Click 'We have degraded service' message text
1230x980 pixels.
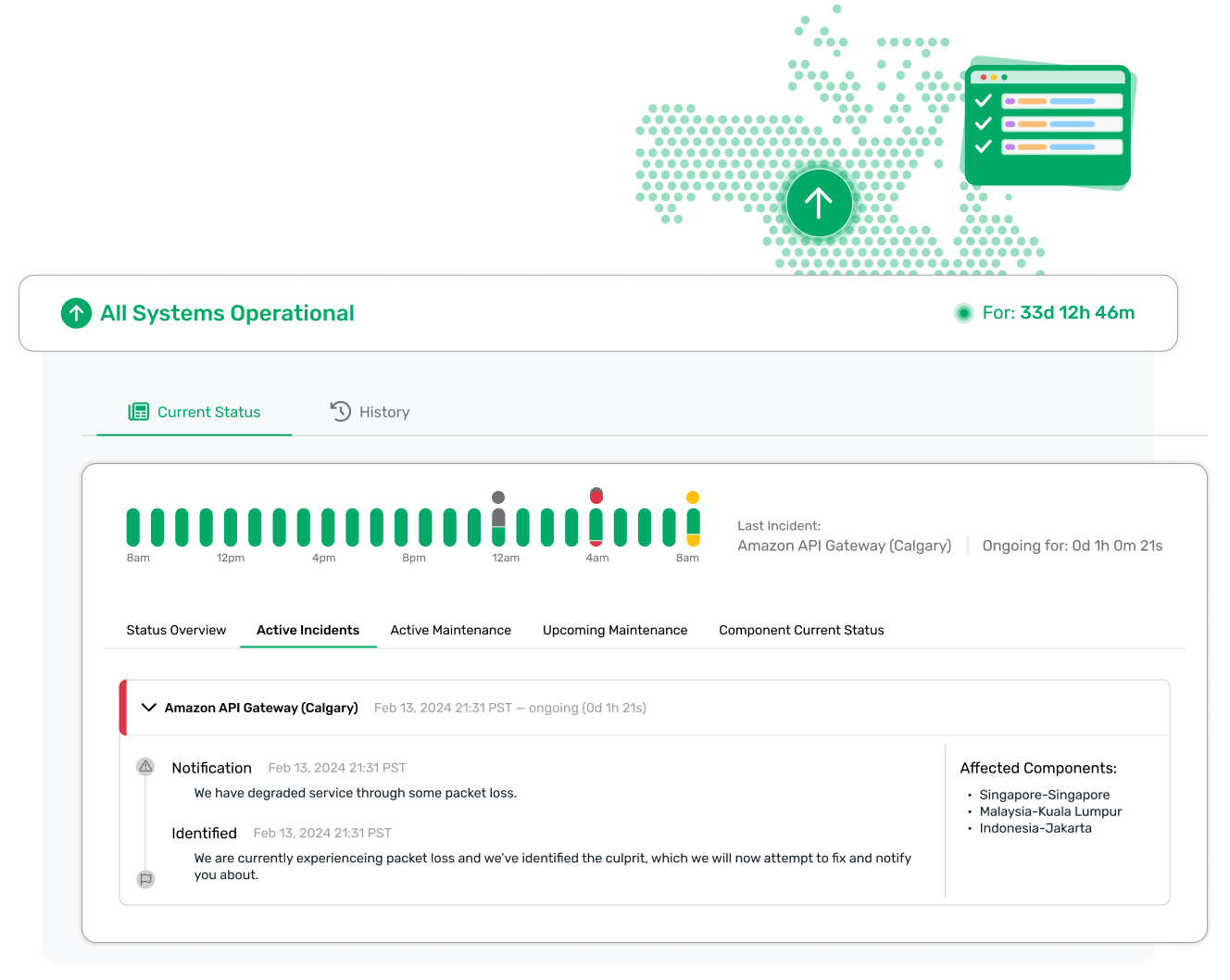[x=356, y=793]
